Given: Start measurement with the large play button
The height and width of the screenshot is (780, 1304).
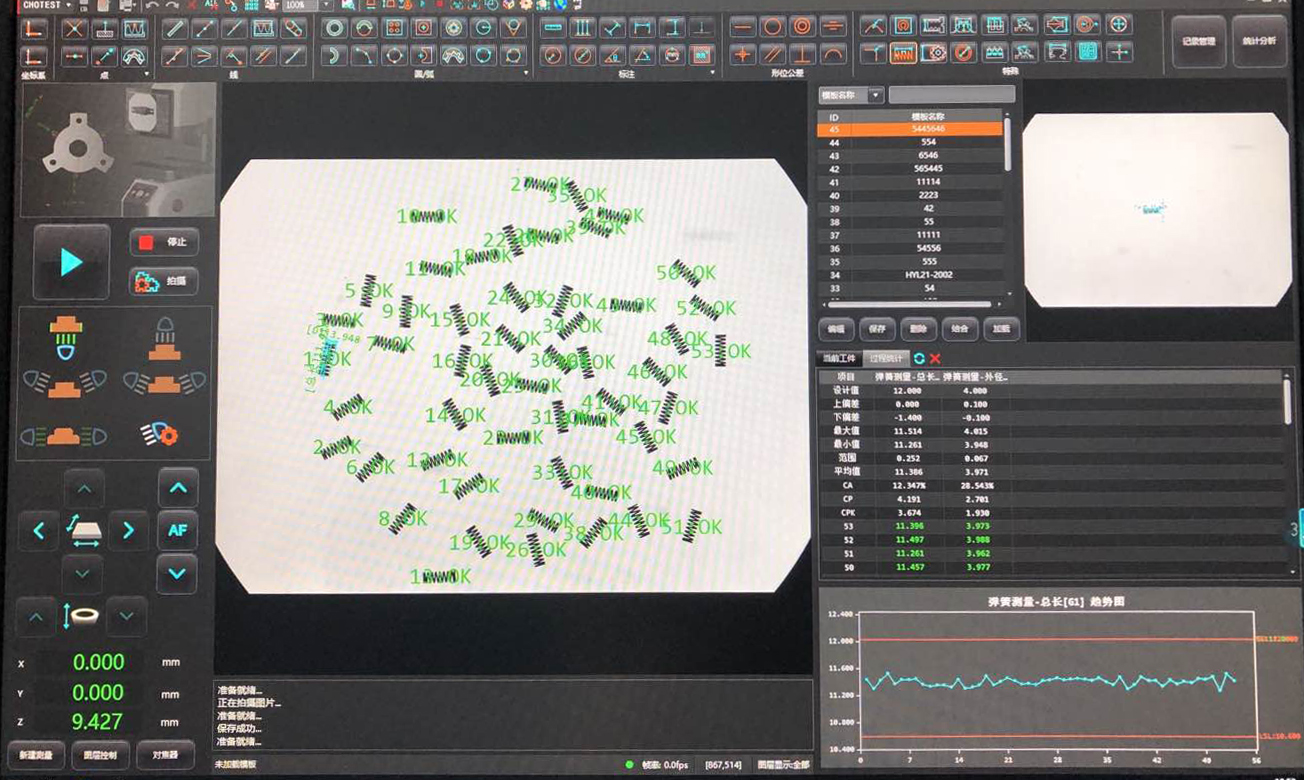Looking at the screenshot, I should [71, 262].
